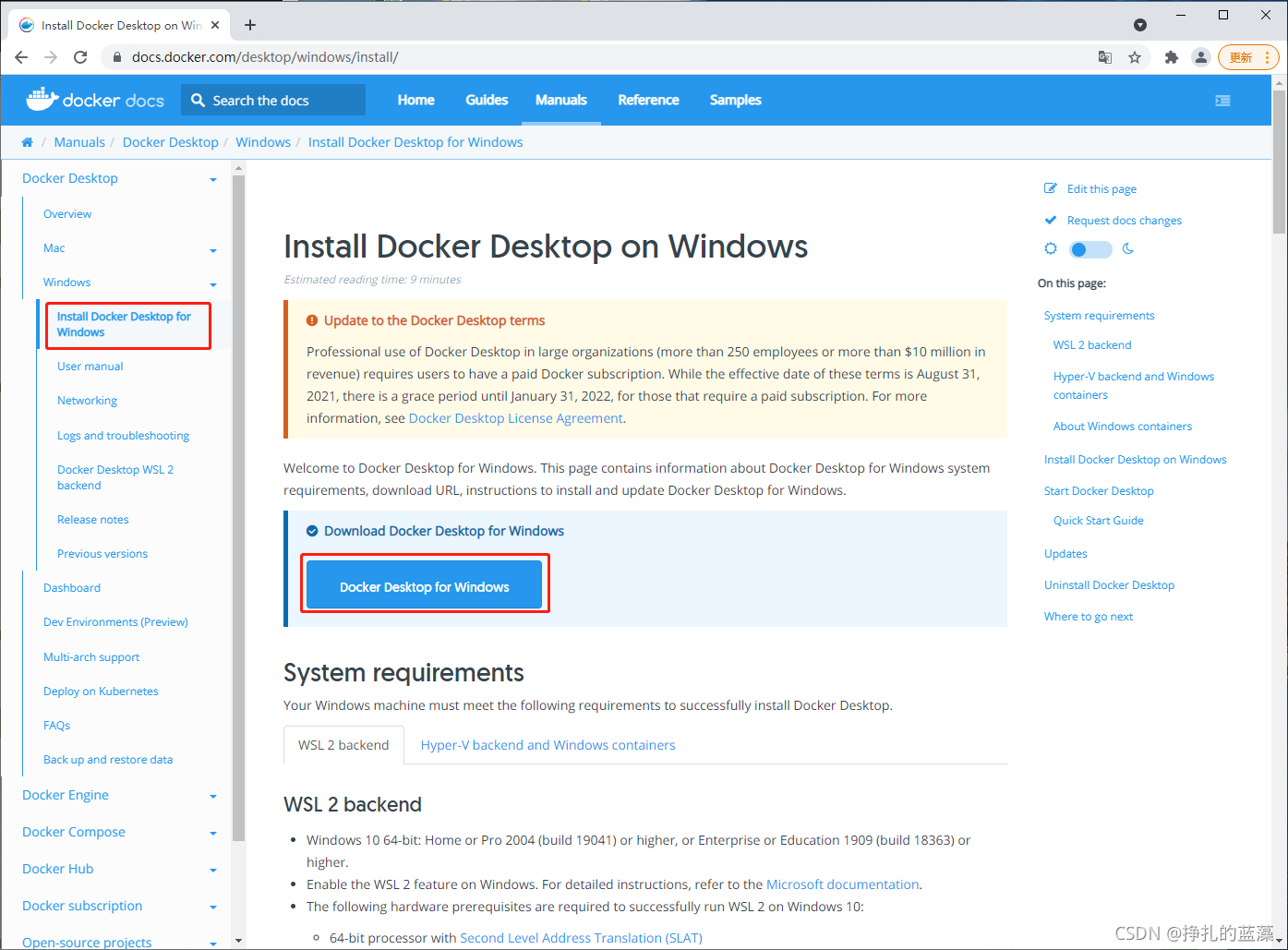Jump to Where to go next link

point(1088,617)
